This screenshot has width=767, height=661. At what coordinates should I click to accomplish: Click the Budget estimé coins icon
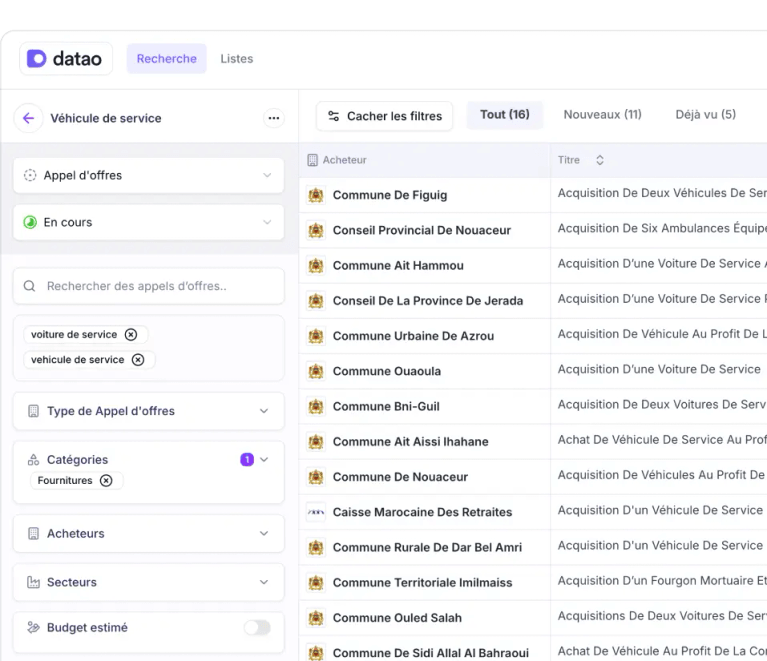click(x=33, y=627)
